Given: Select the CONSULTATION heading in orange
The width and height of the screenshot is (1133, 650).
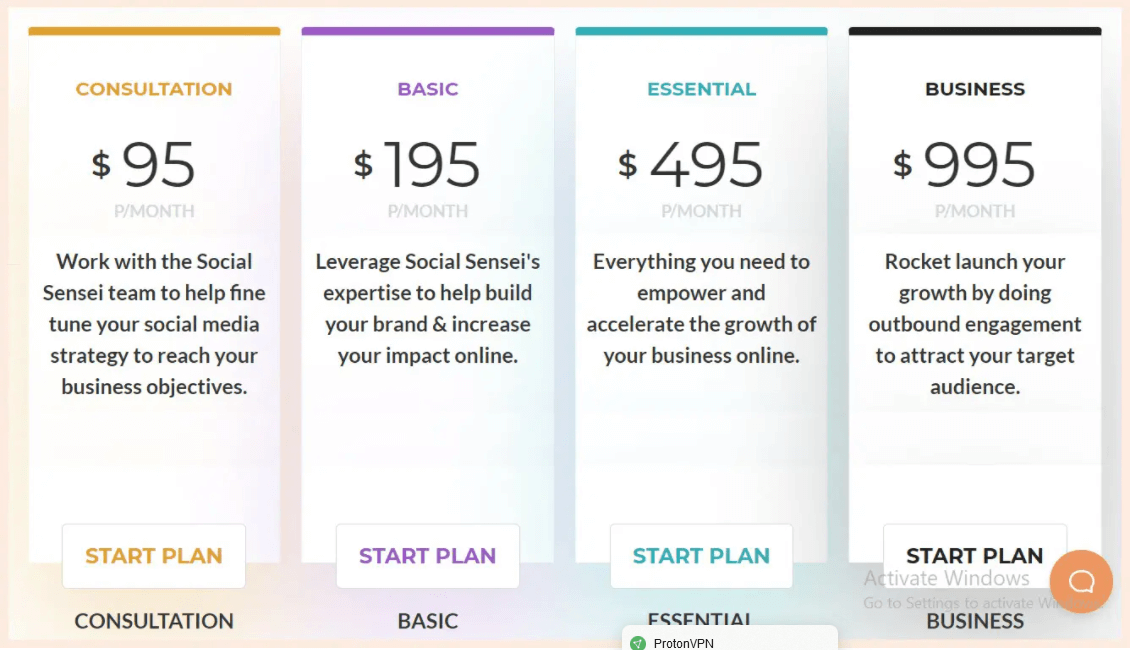Looking at the screenshot, I should [154, 89].
